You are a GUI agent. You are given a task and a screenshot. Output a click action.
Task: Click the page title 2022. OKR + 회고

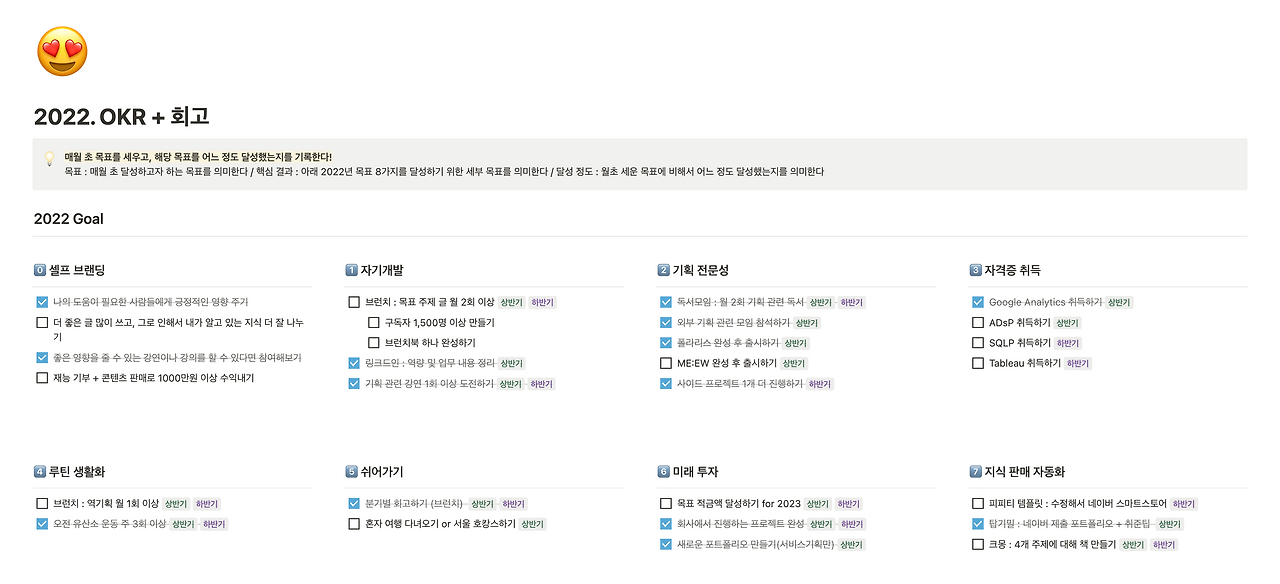point(122,116)
